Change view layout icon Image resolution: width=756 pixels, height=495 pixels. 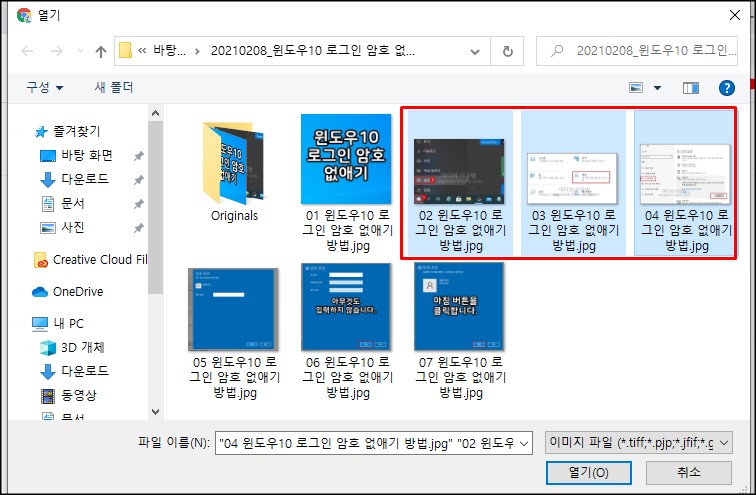coord(636,88)
